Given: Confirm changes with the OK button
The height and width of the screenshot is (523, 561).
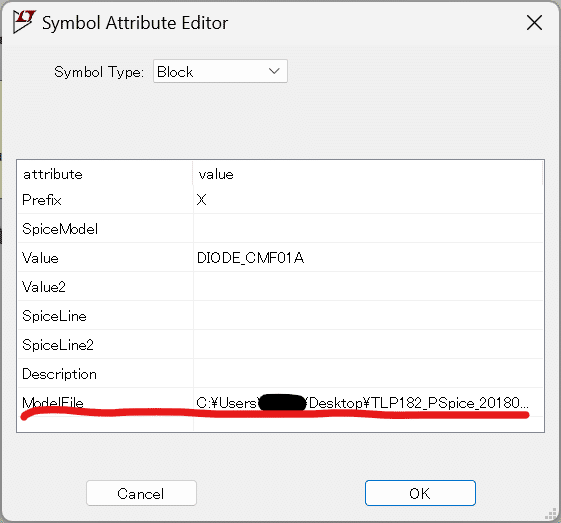Looking at the screenshot, I should [x=420, y=493].
